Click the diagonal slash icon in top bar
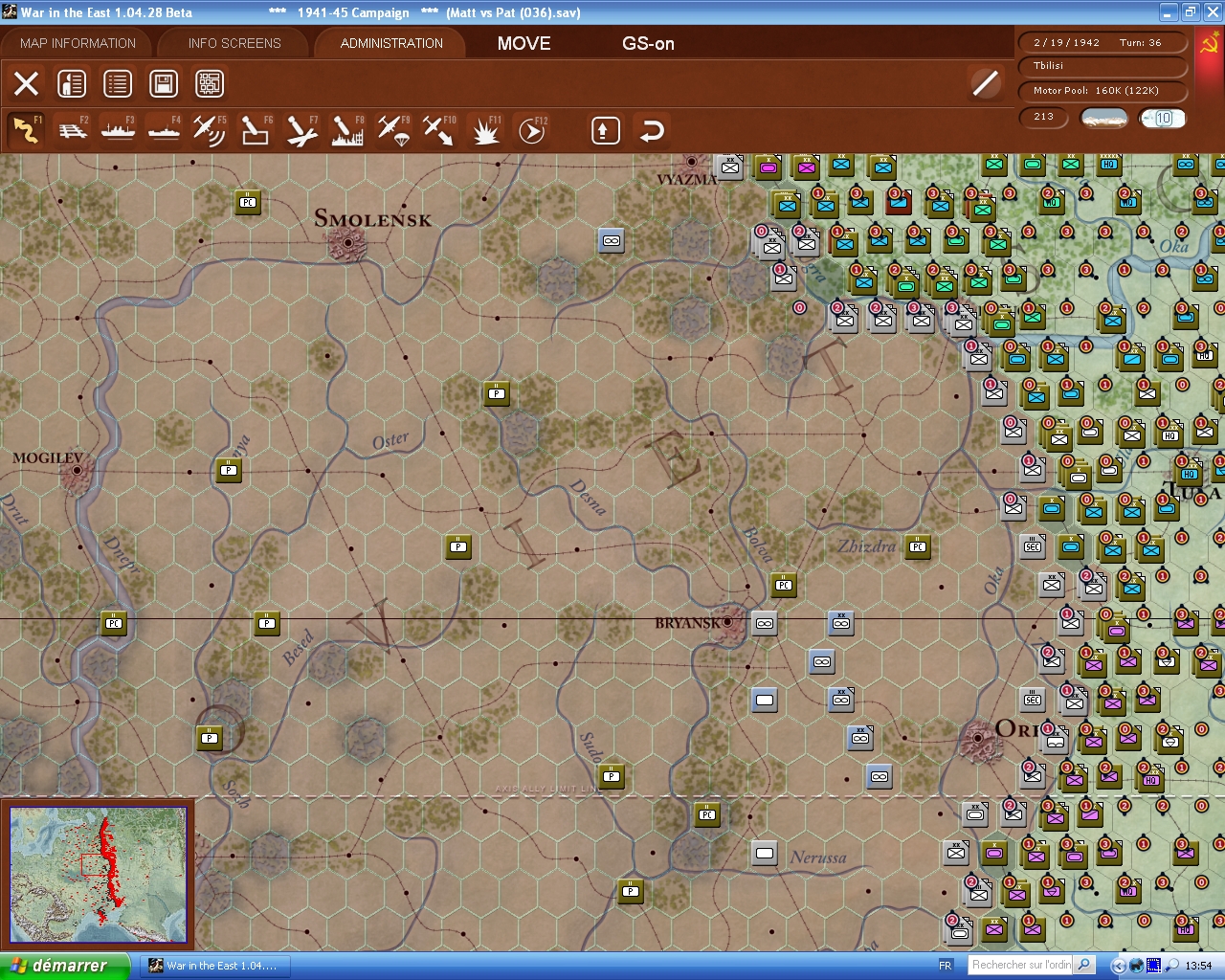This screenshot has width=1225, height=980. click(x=985, y=83)
